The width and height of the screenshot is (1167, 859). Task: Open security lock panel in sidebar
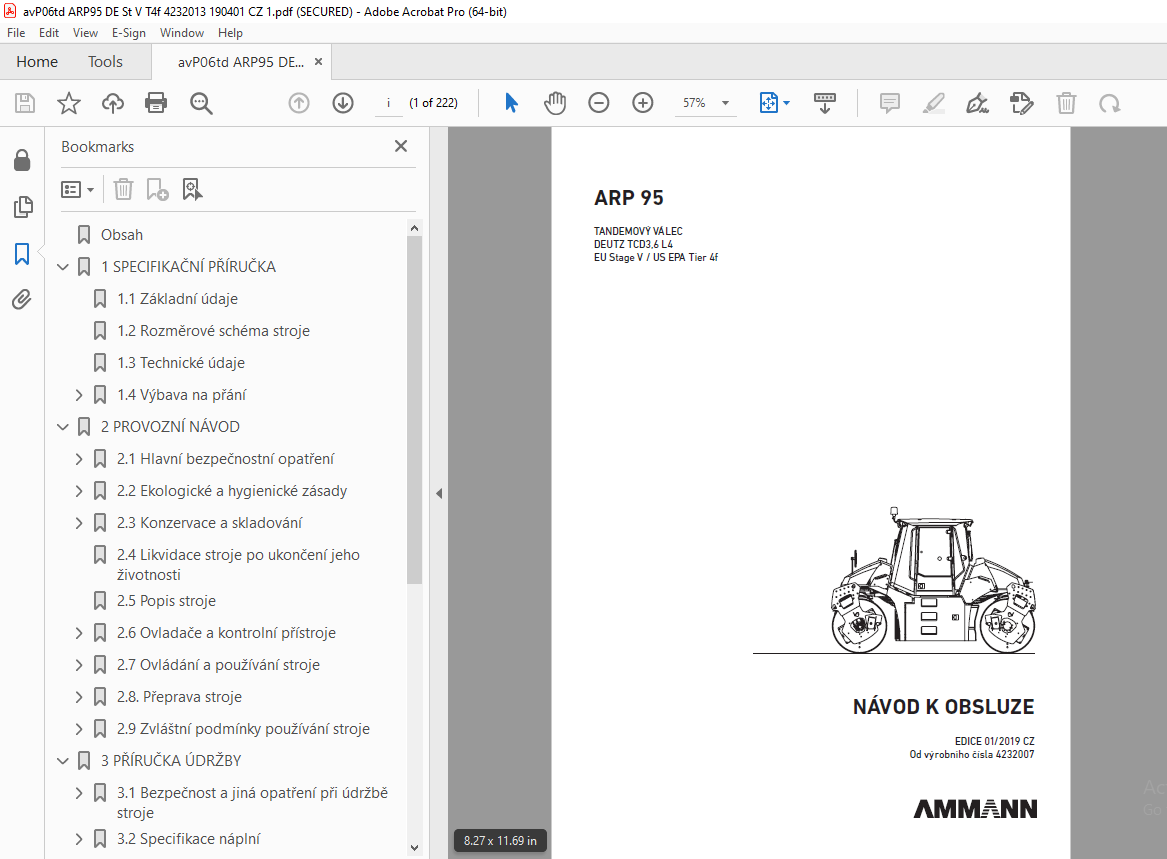[22, 160]
